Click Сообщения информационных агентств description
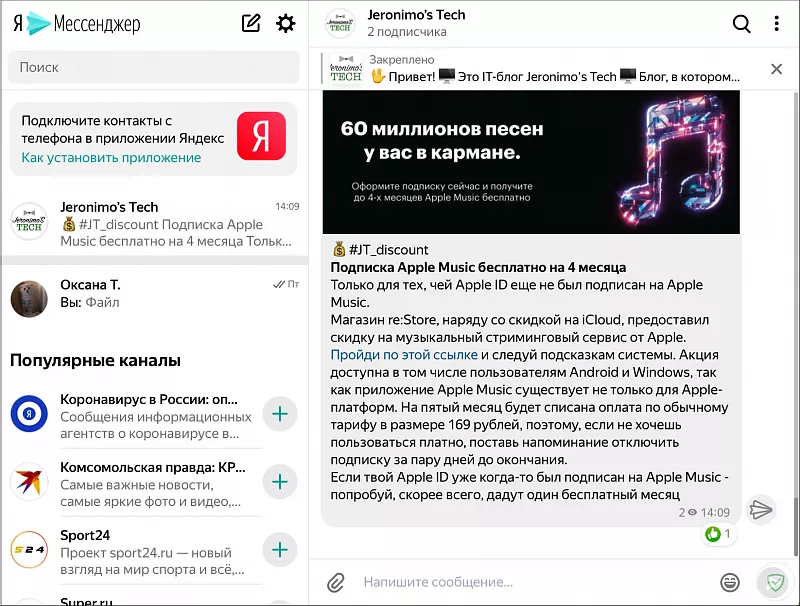This screenshot has height=606, width=800. pos(156,425)
